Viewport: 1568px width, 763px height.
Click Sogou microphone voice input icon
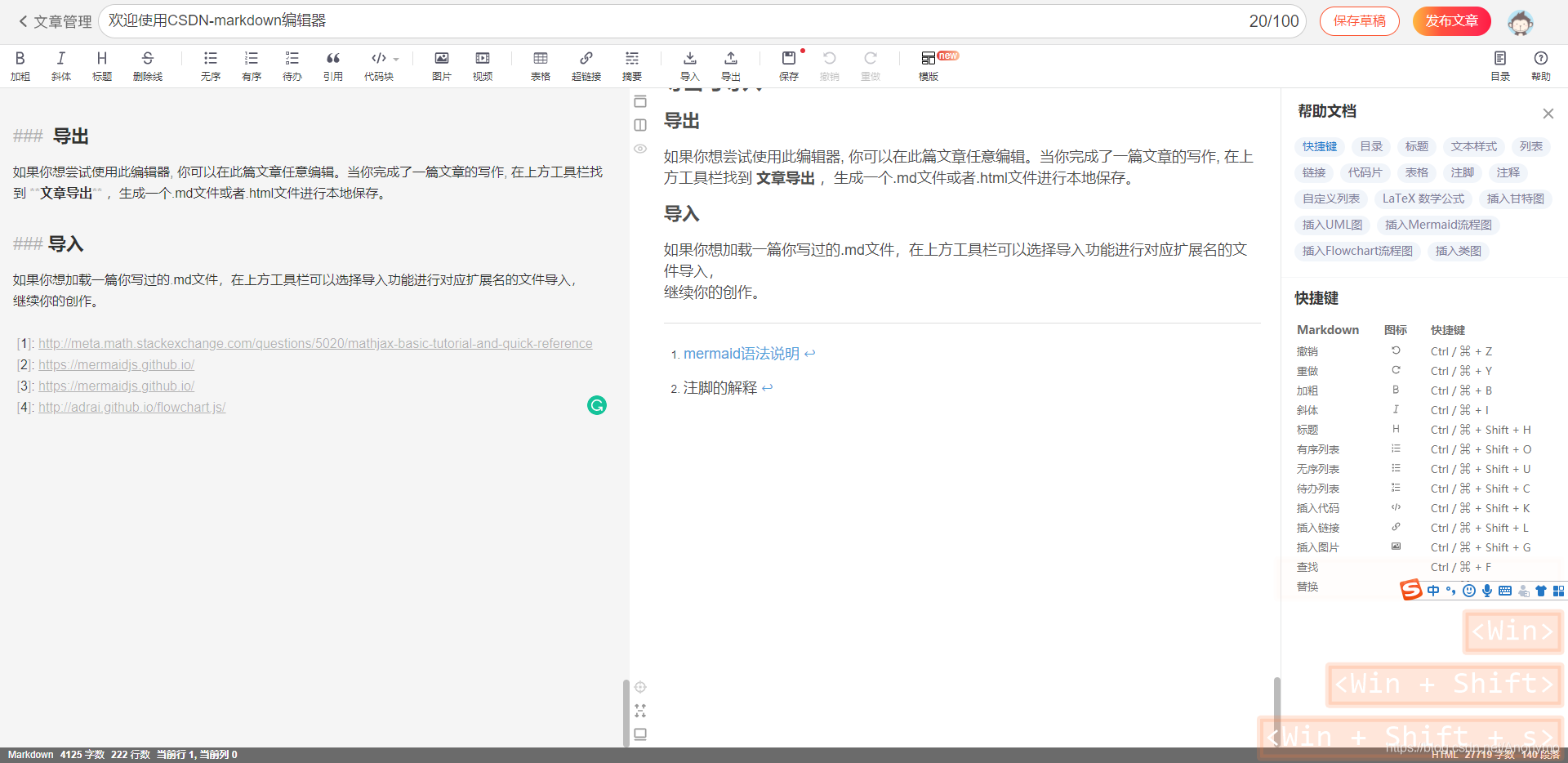[1487, 591]
